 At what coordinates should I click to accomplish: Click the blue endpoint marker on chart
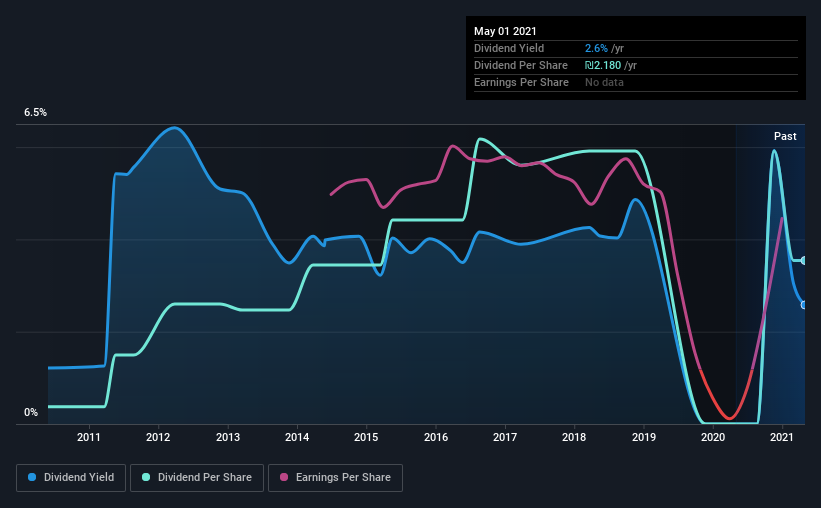pos(803,305)
